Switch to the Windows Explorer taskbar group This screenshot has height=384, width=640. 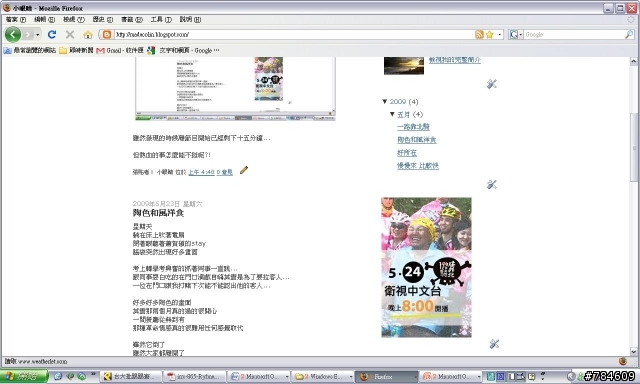pyautogui.click(x=322, y=377)
